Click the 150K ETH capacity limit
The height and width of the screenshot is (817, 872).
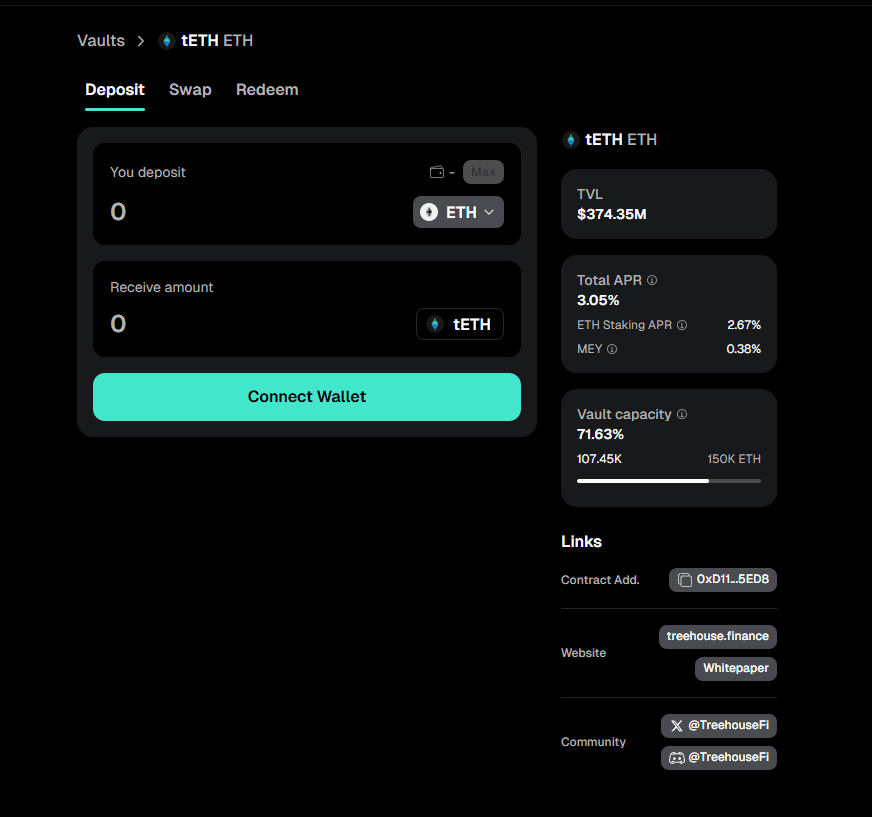point(734,459)
